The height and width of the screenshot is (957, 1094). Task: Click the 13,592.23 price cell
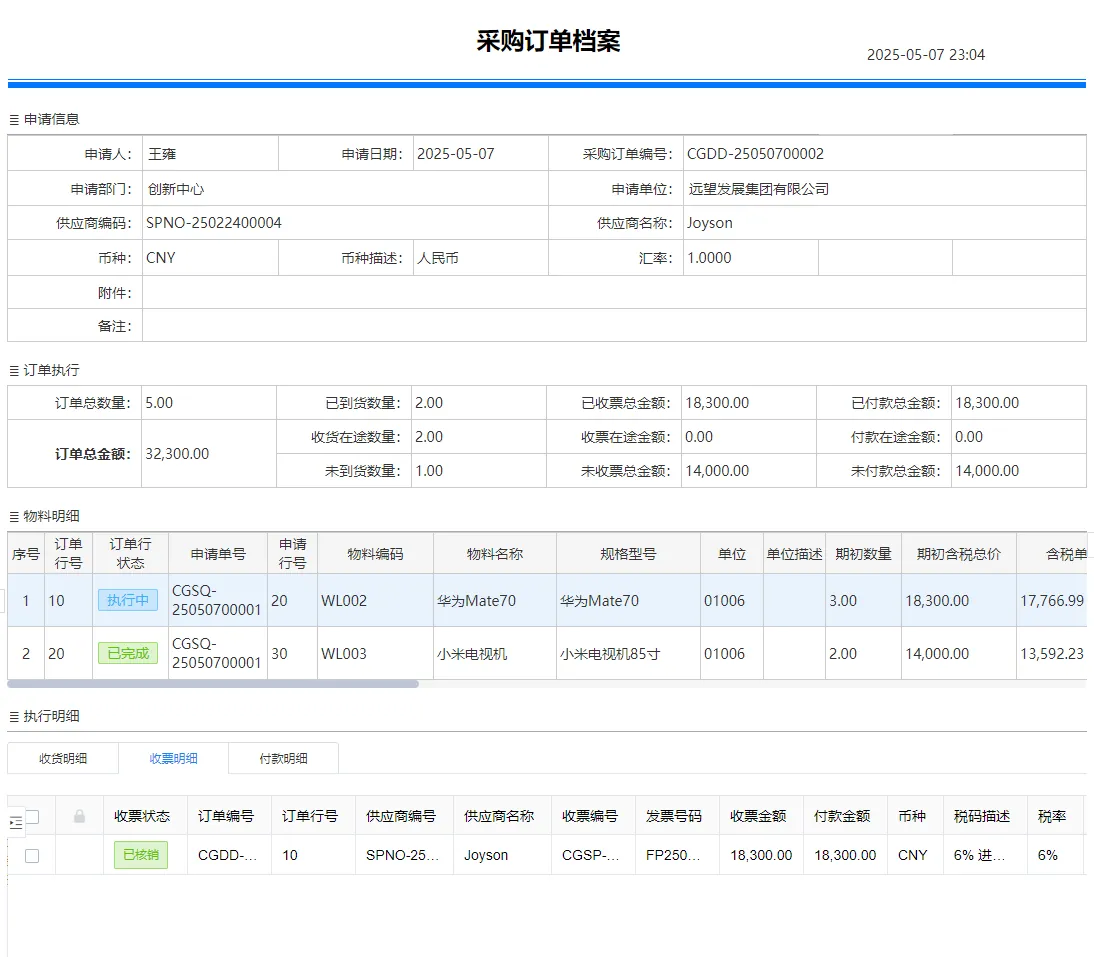[1052, 654]
